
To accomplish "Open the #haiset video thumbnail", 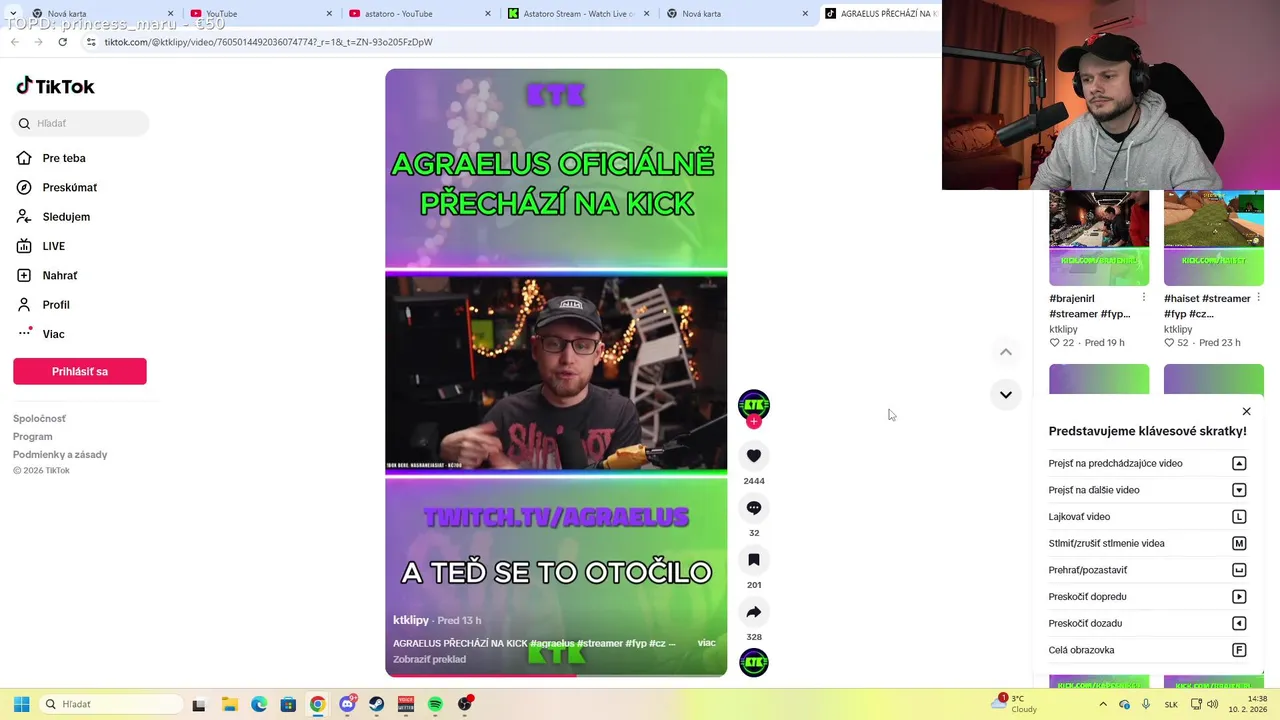I will point(1214,238).
